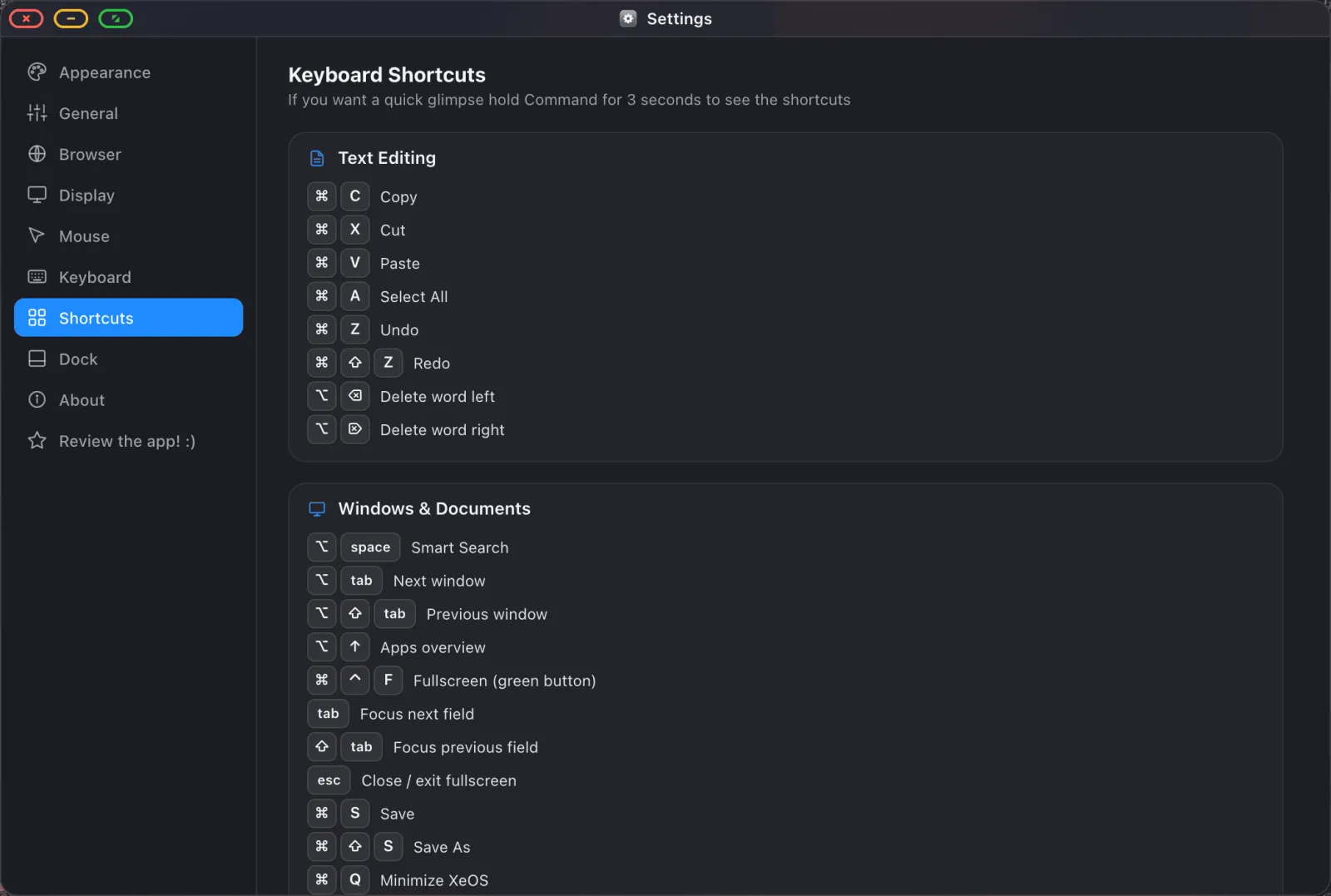
Task: Click the Minimize XeOS label
Action: point(434,880)
